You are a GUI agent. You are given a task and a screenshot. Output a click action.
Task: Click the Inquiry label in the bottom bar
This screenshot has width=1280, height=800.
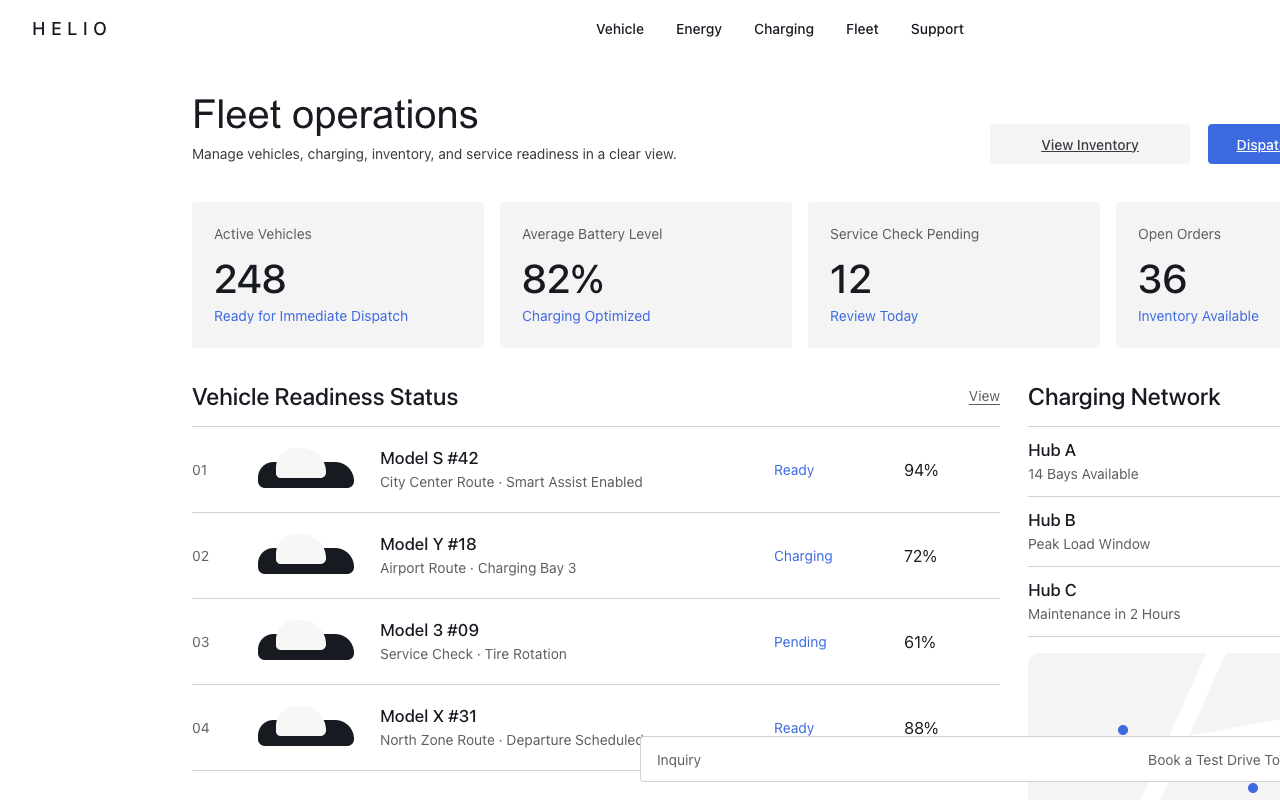click(x=679, y=760)
